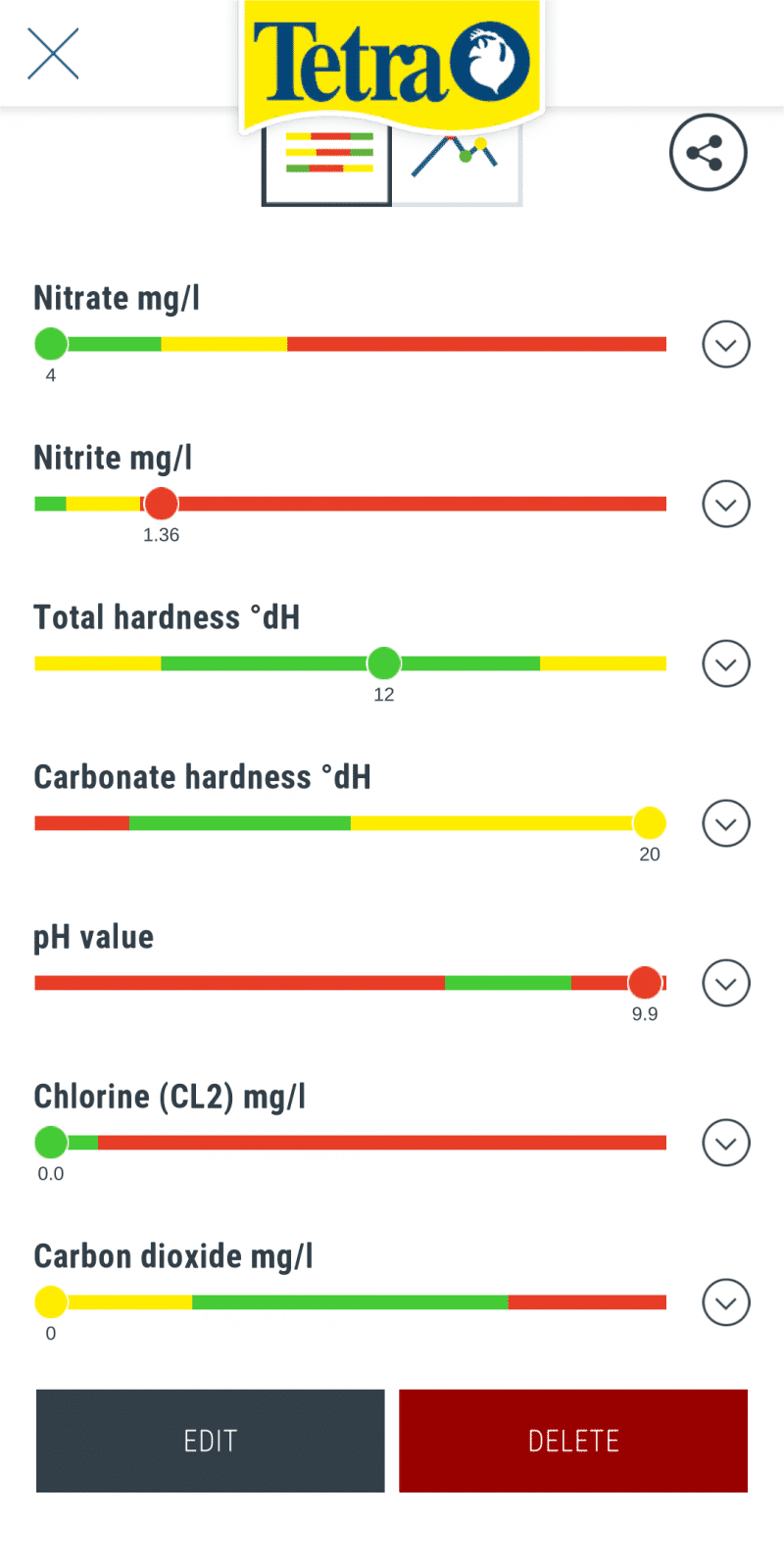The height and width of the screenshot is (1568, 784).
Task: Click the red pH marker at 9.9
Action: [645, 982]
